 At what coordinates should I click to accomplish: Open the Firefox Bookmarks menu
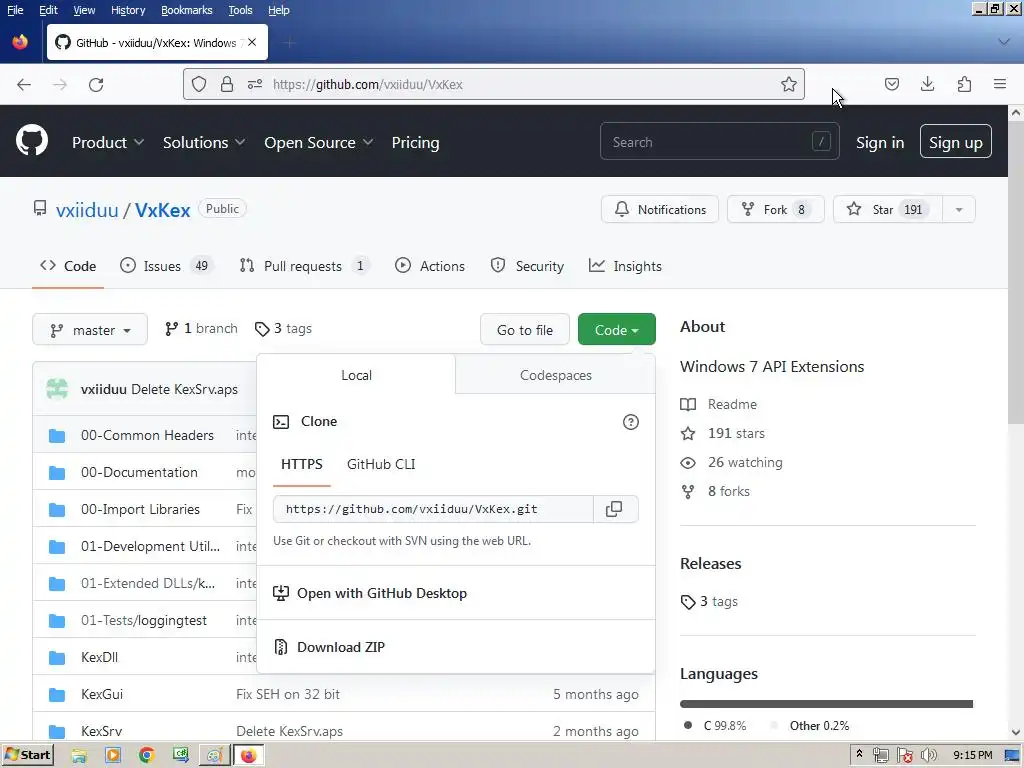tap(186, 10)
